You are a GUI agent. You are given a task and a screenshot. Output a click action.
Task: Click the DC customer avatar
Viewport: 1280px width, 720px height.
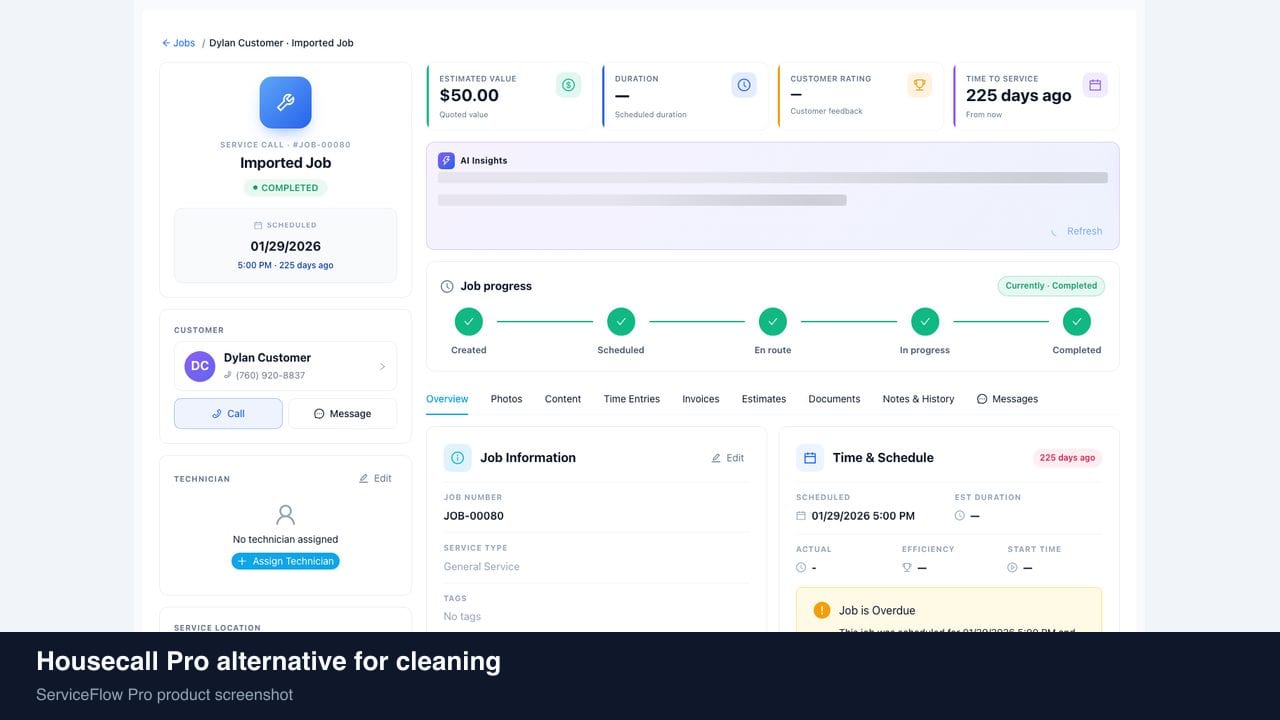(x=200, y=366)
